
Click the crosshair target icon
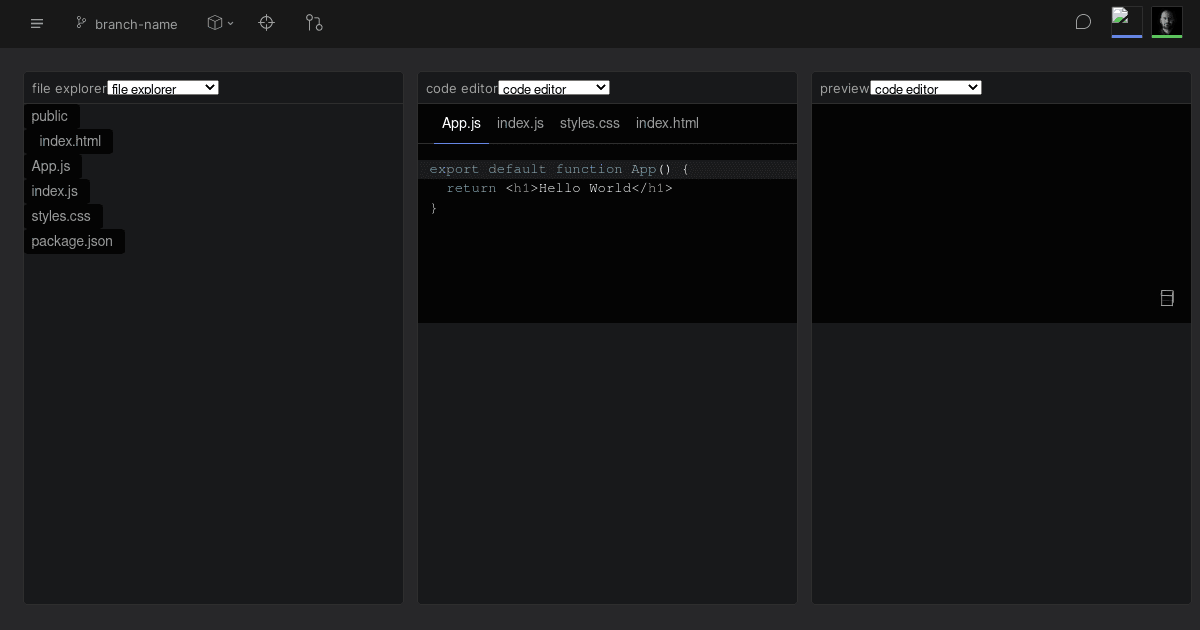[267, 22]
